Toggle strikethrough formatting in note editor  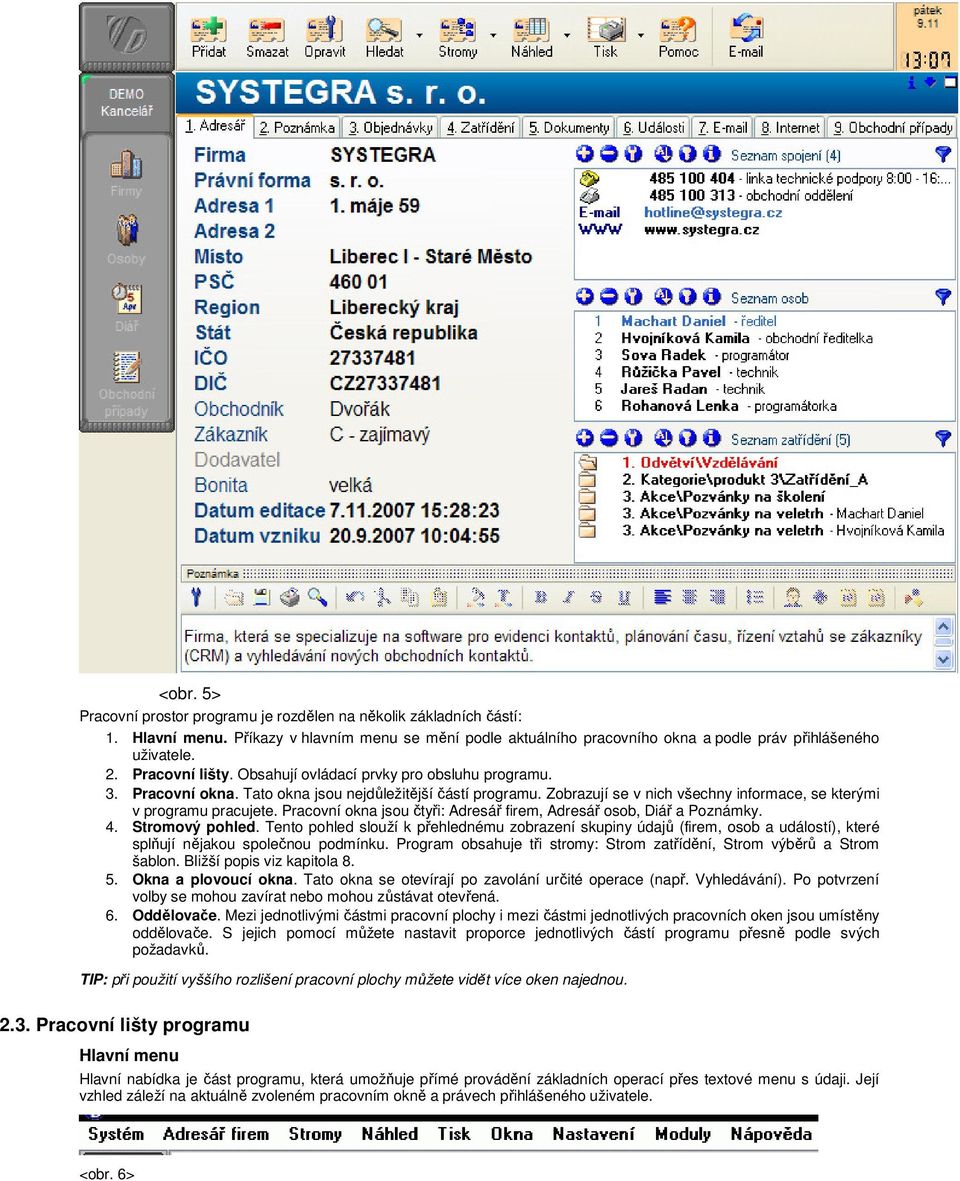click(596, 597)
